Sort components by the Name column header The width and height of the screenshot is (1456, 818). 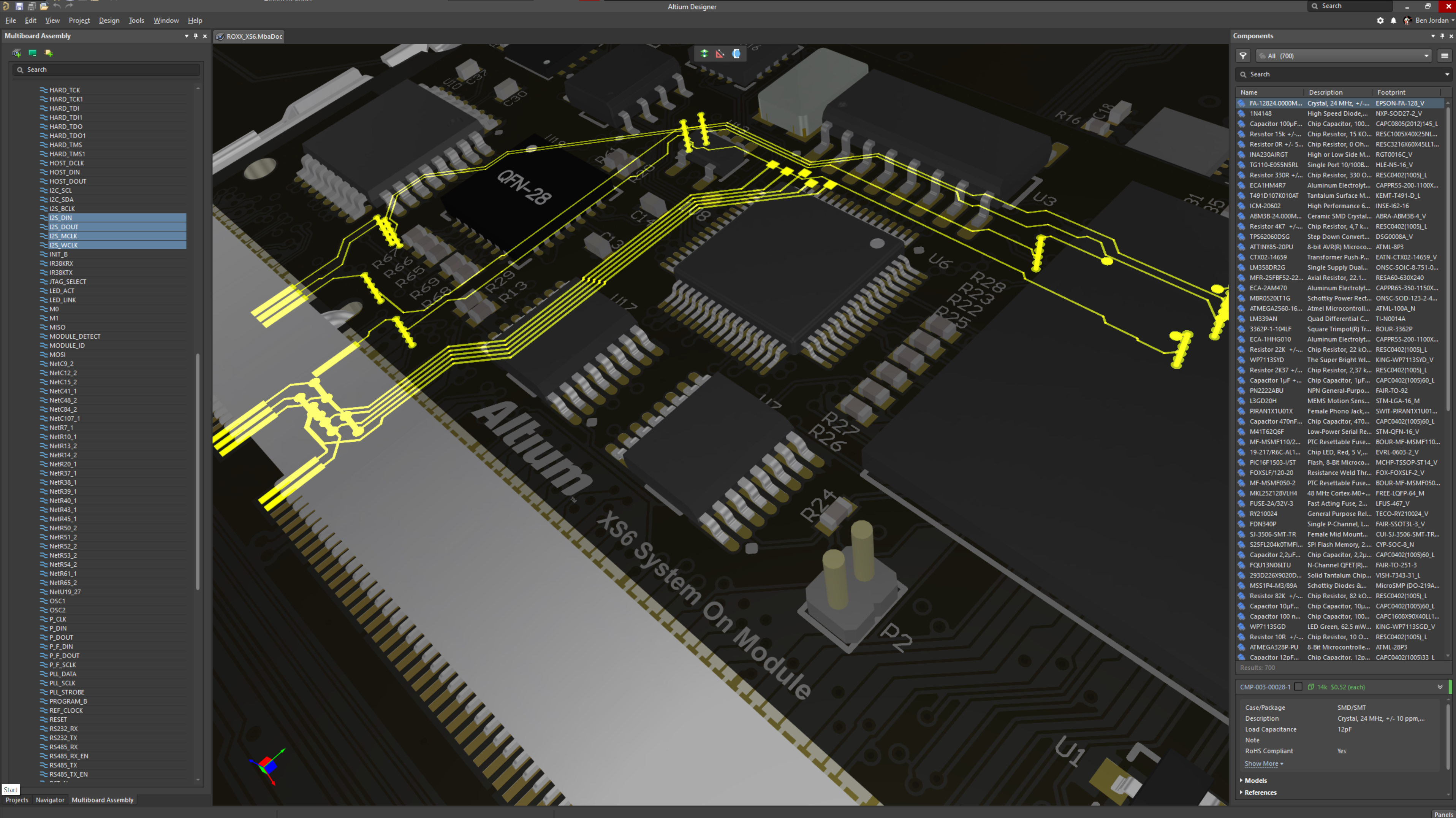[x=1270, y=92]
